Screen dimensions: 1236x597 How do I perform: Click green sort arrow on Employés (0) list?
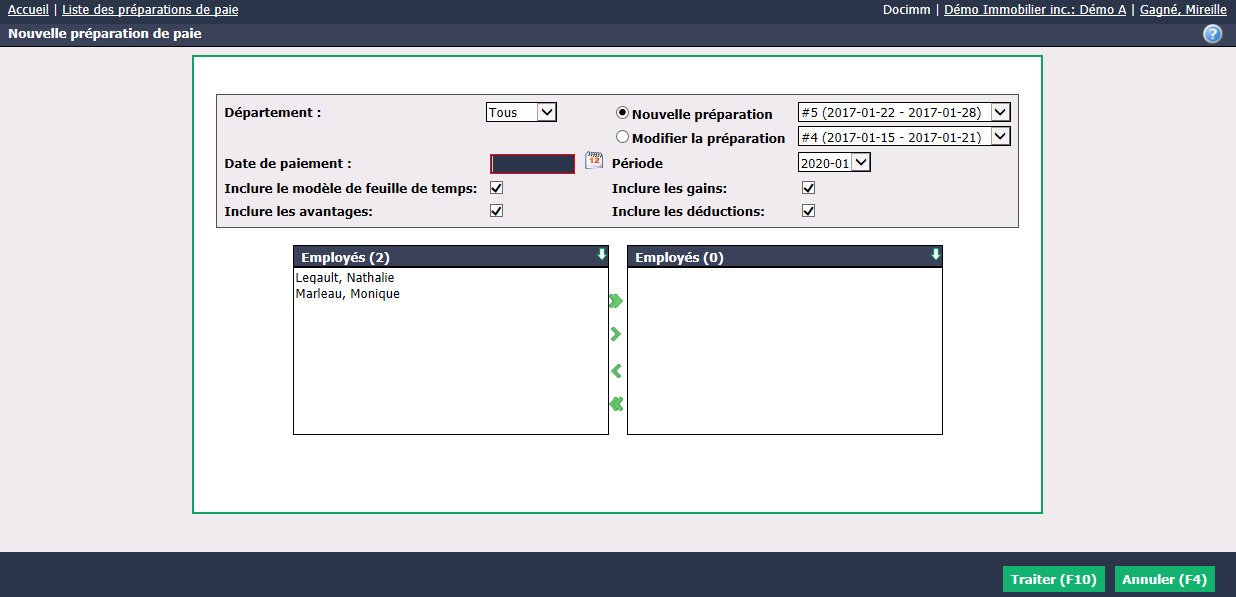[935, 255]
